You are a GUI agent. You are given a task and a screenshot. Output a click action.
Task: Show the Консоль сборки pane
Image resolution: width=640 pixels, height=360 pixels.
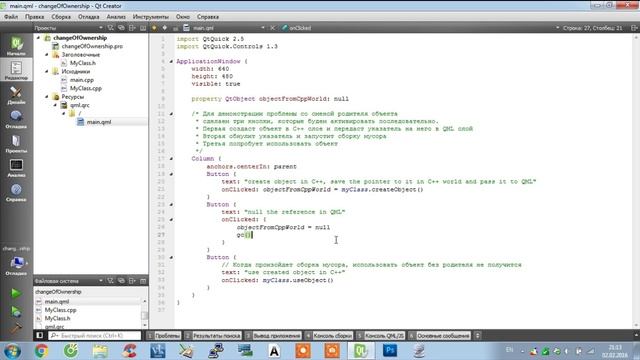[x=329, y=336]
